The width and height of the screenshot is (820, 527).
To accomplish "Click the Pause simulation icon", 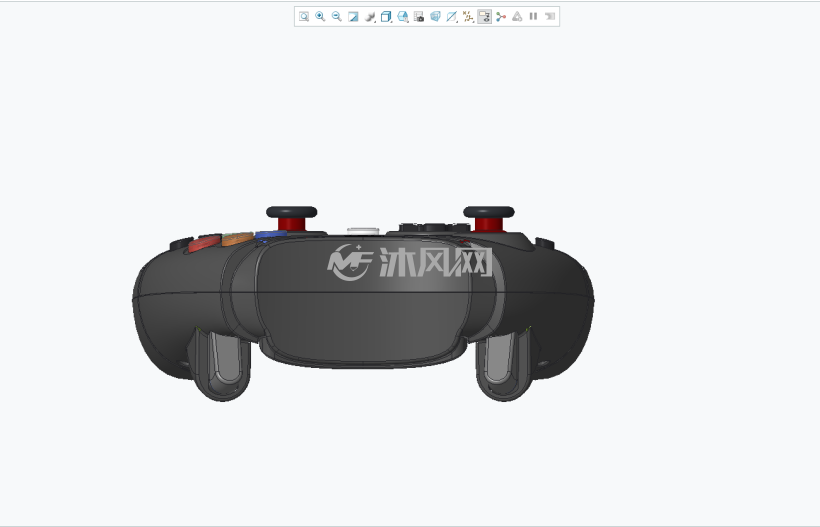I will point(533,16).
